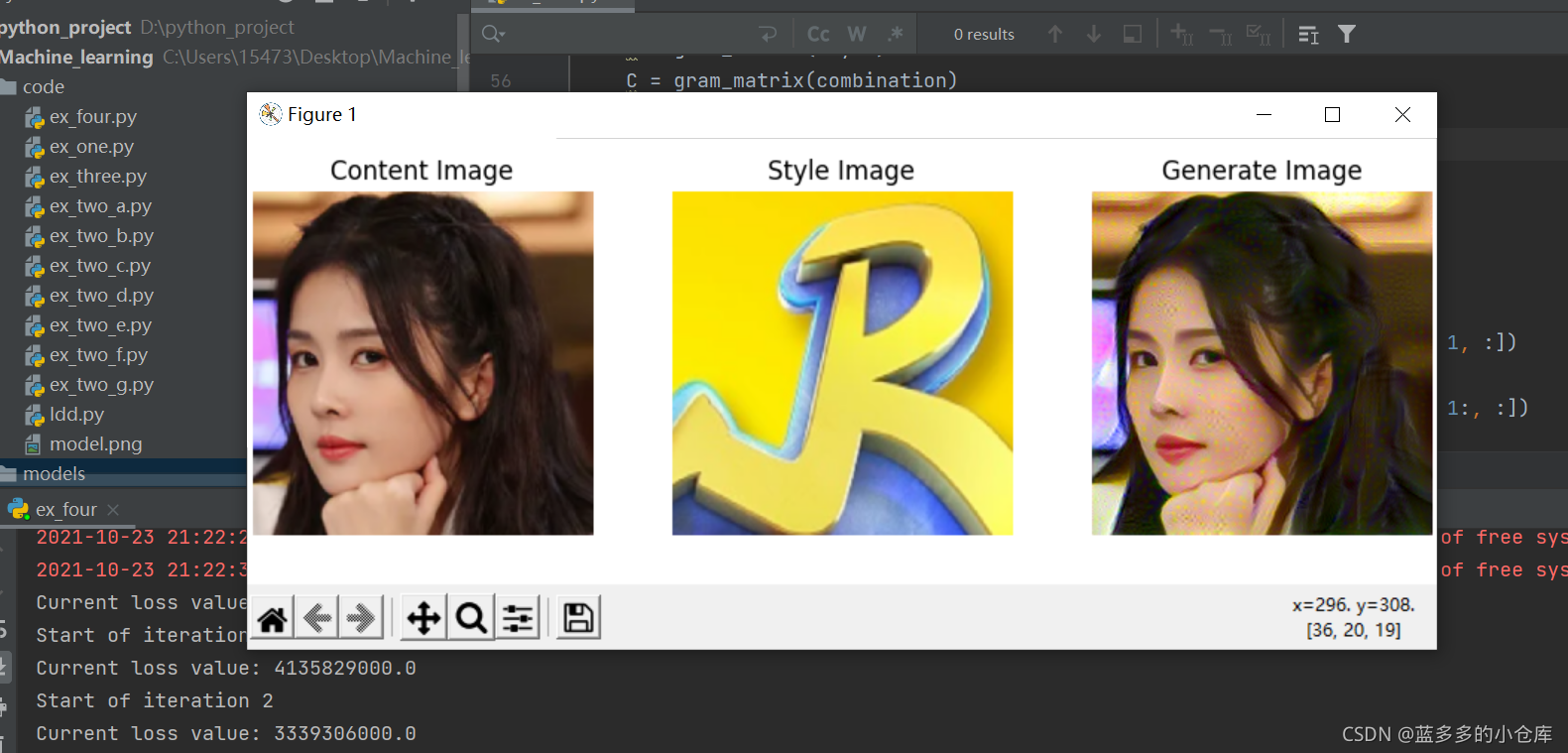Image resolution: width=1568 pixels, height=753 pixels.
Task: Click the search filter funnel icon
Action: coord(1346,35)
